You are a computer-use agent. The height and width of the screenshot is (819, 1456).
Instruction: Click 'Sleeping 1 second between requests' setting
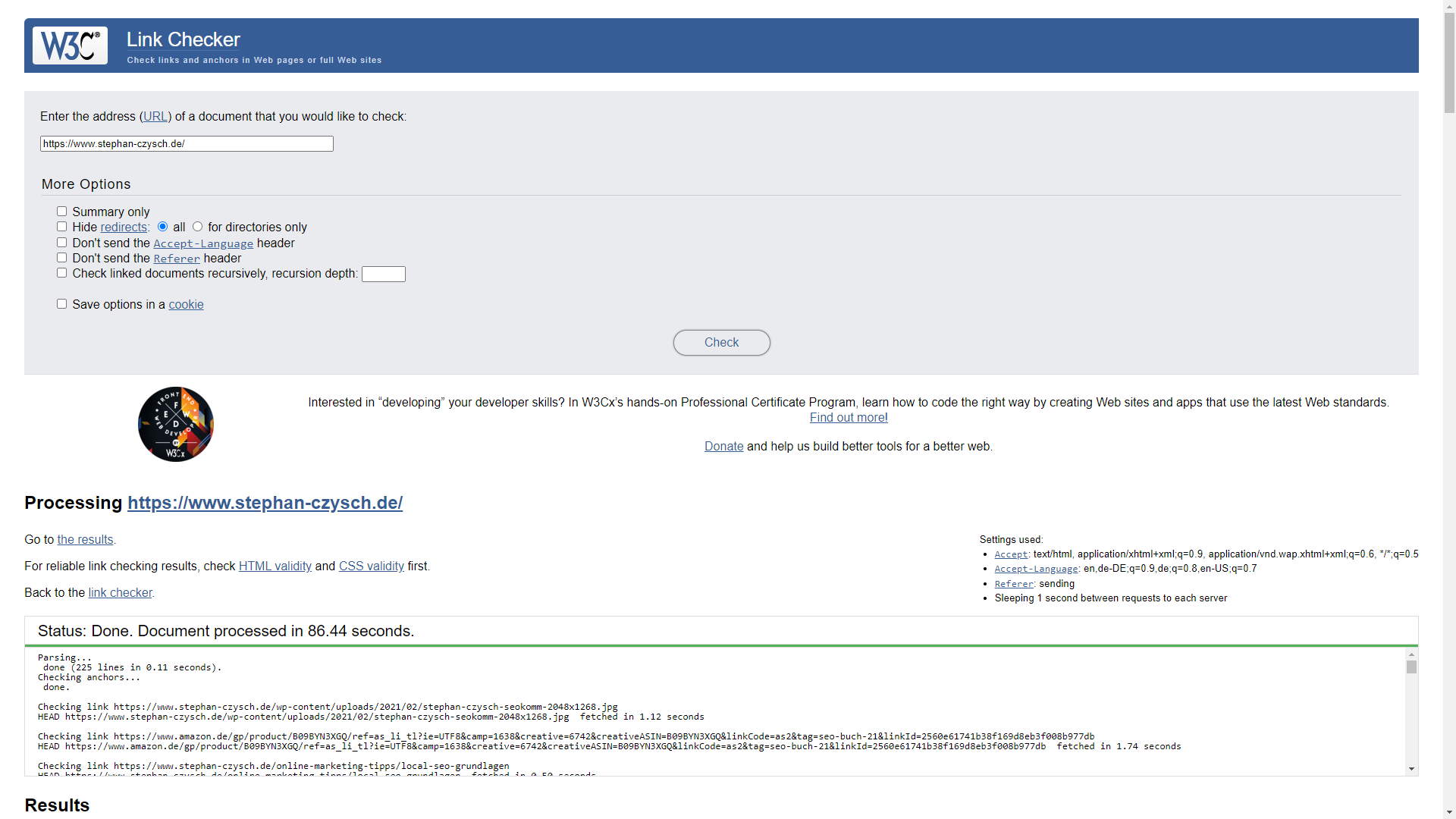point(1111,598)
